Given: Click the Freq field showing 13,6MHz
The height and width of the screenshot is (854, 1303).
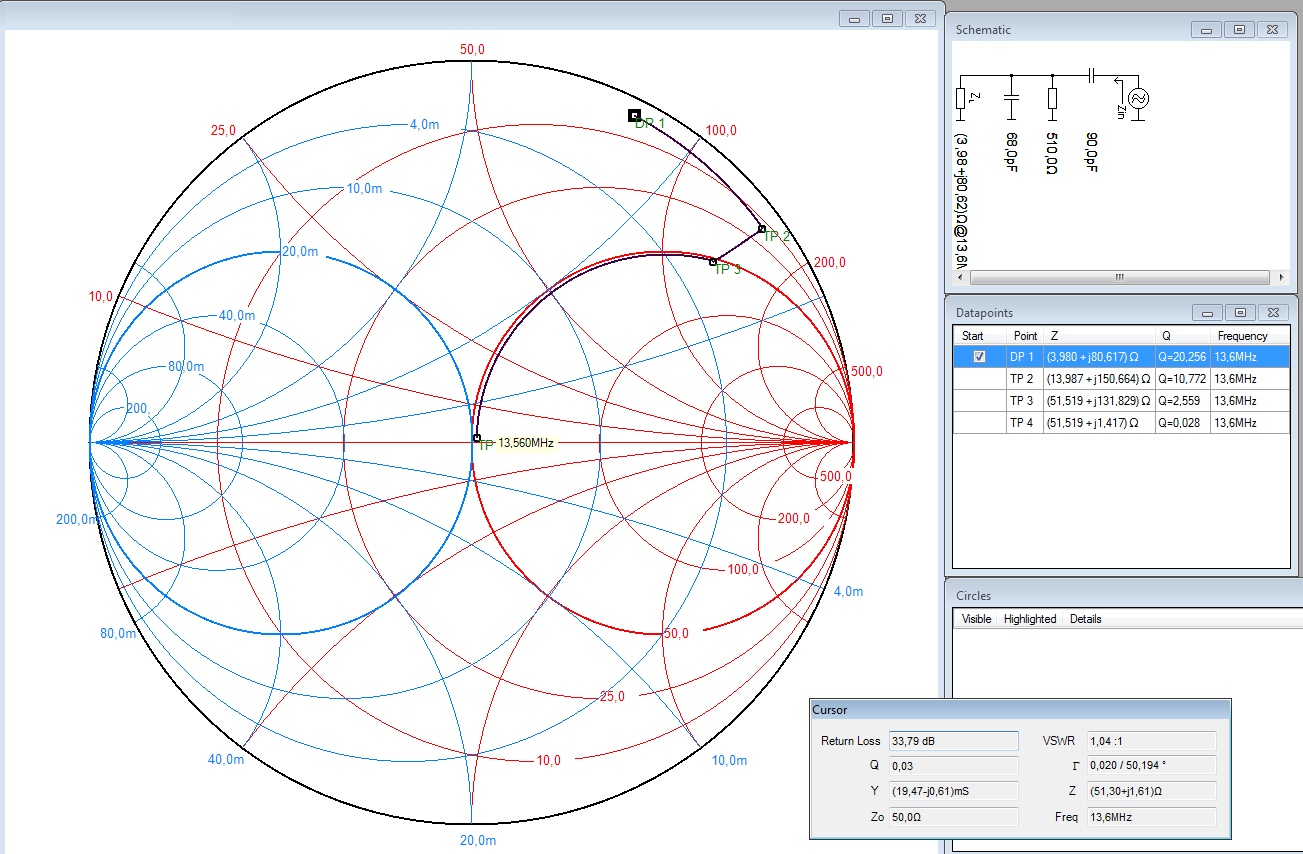Looking at the screenshot, I should (1151, 817).
